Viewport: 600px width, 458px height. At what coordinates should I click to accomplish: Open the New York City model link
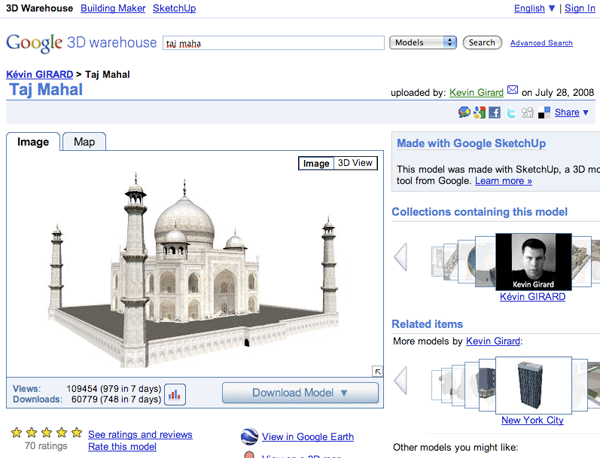point(532,420)
